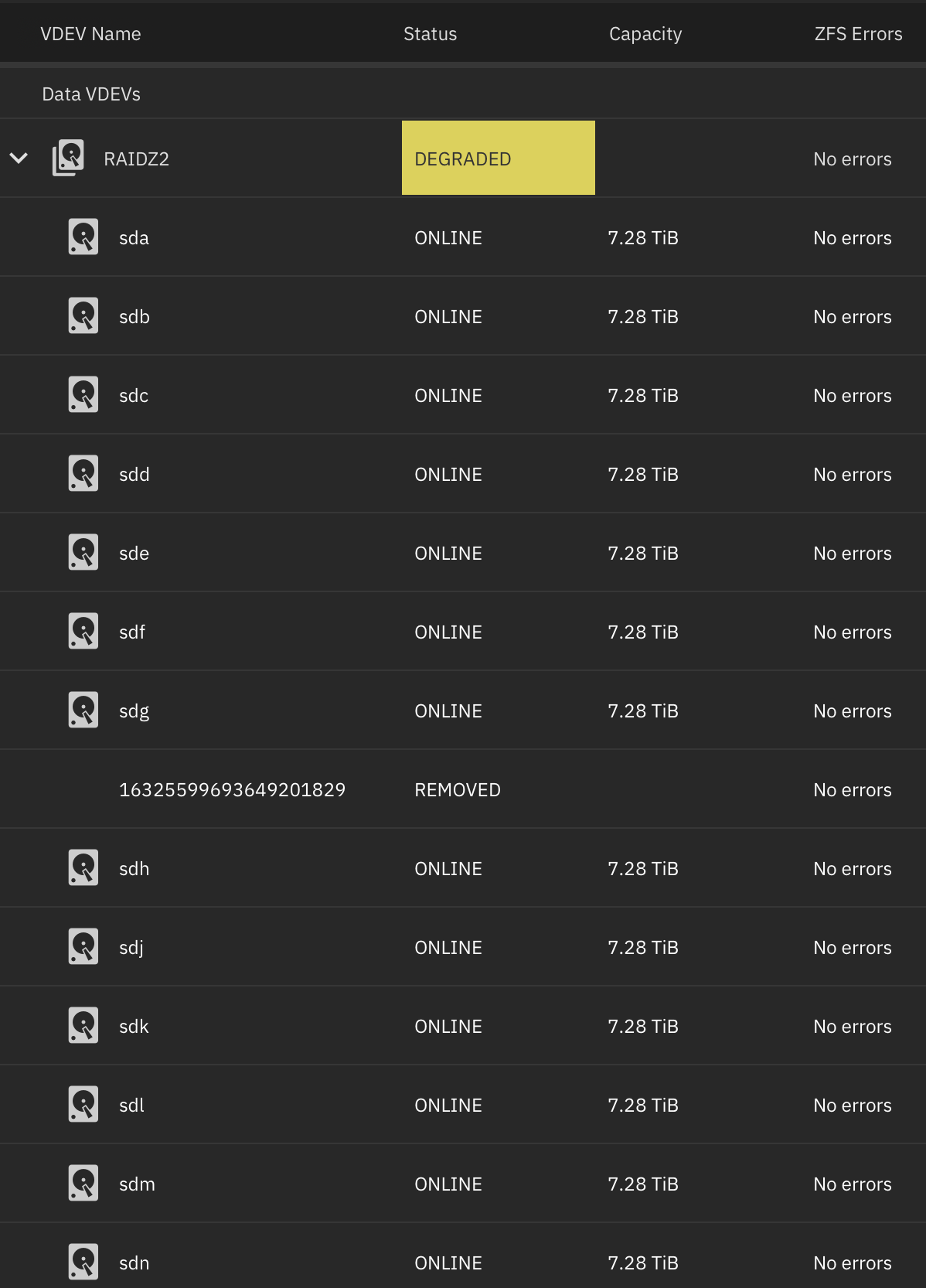926x1288 pixels.
Task: Select the DEGRADED status badge
Action: [x=498, y=158]
